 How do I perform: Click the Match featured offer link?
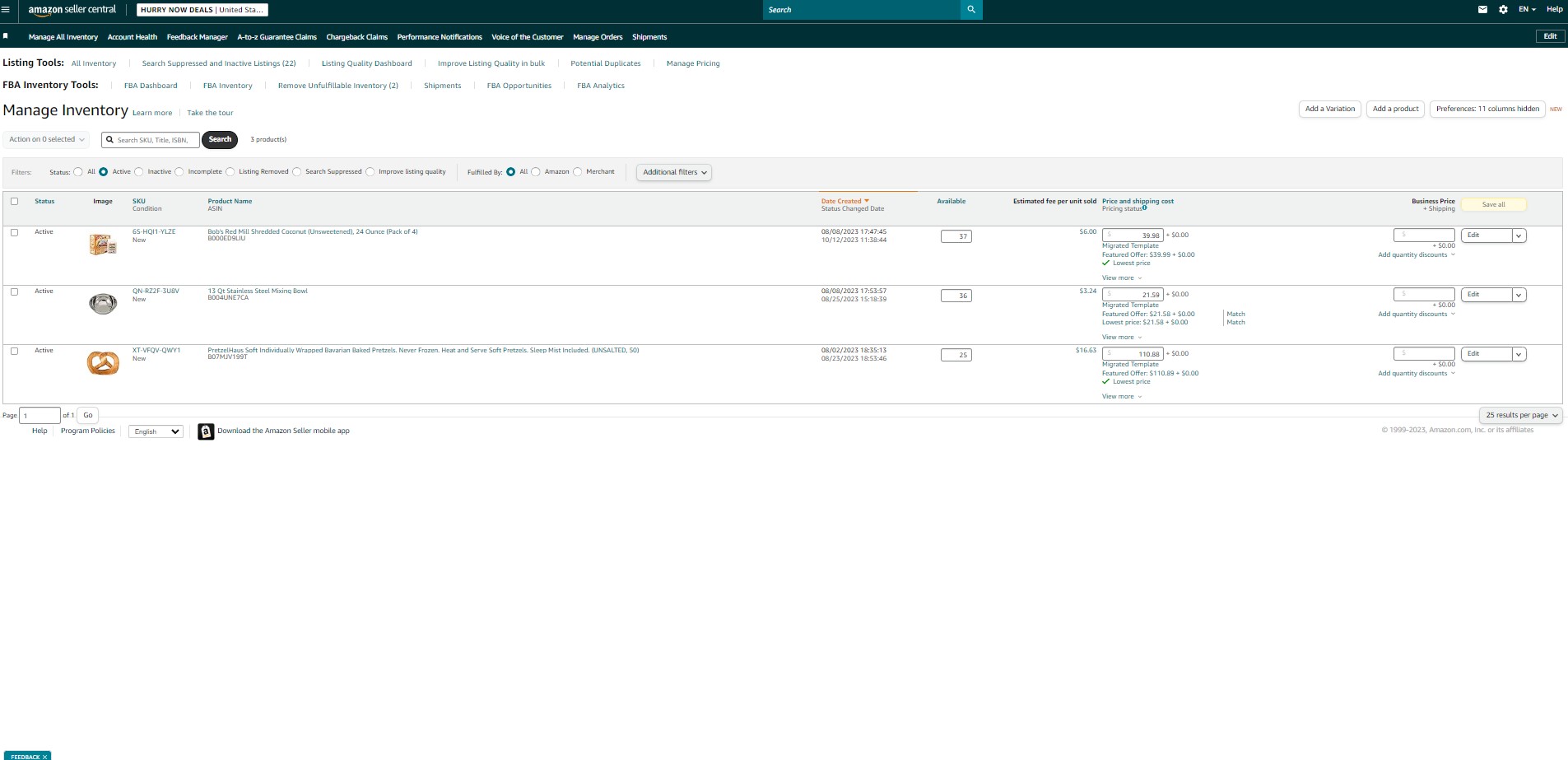pos(1235,315)
